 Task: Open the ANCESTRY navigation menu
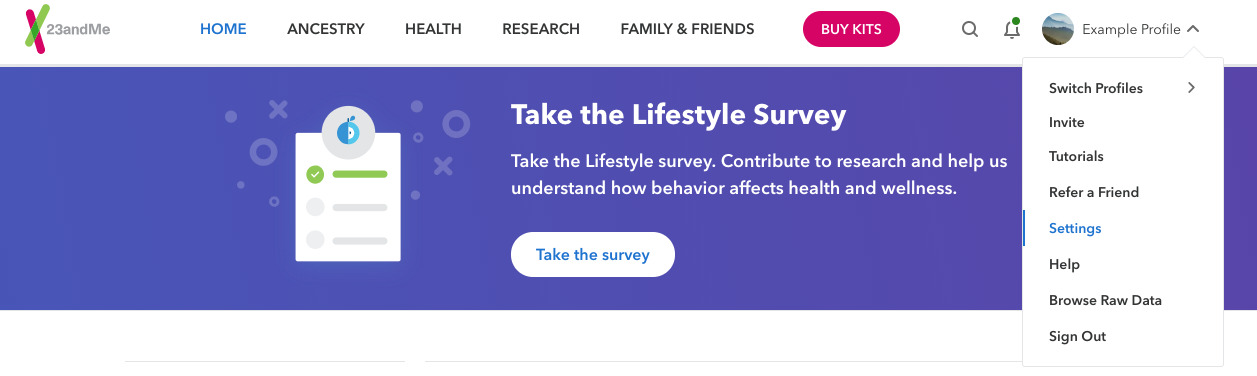coord(326,29)
